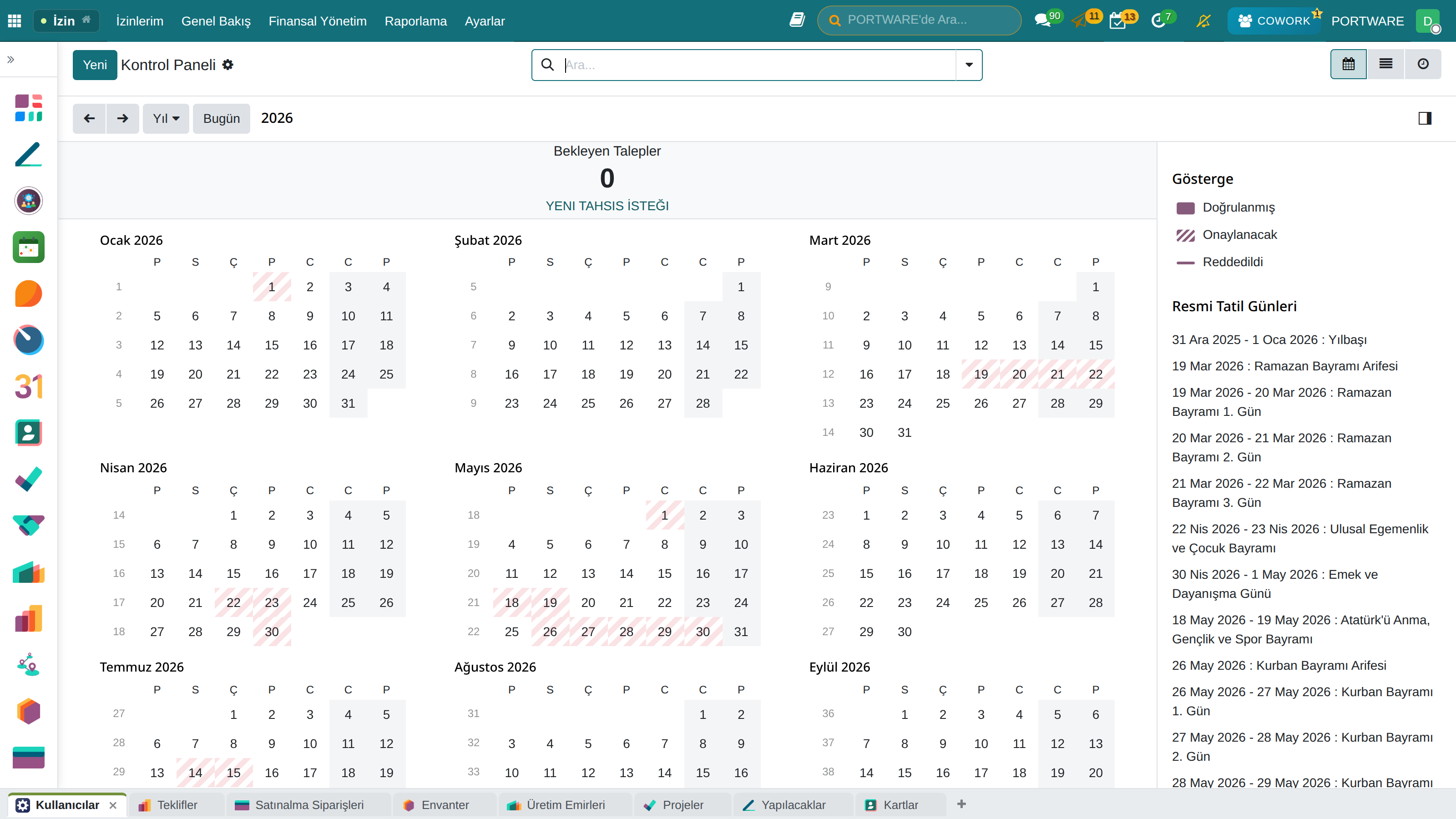Expand the left sidebar chevron

click(x=11, y=59)
